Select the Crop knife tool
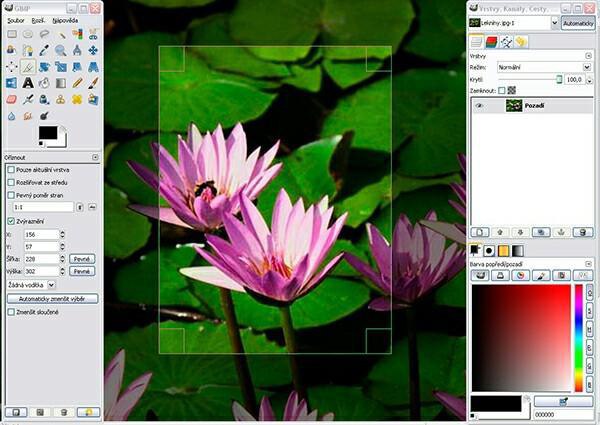600x425 pixels. (x=28, y=67)
